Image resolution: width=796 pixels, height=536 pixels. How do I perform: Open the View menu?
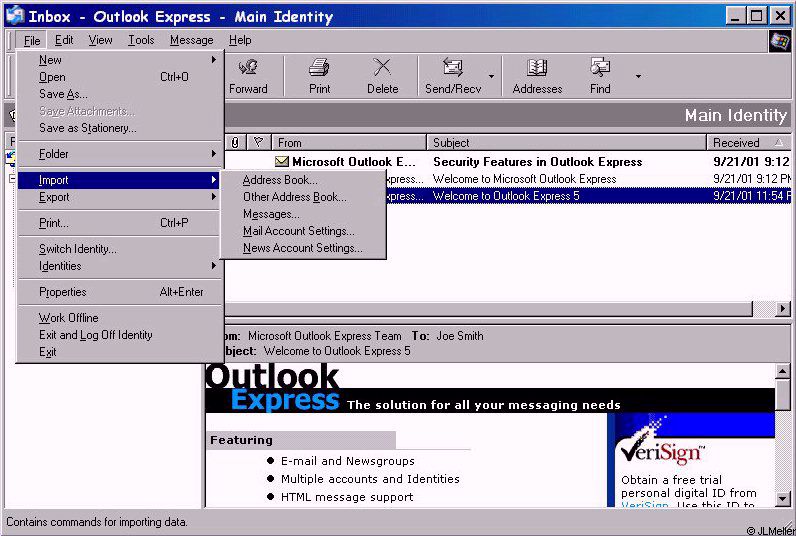[x=100, y=40]
